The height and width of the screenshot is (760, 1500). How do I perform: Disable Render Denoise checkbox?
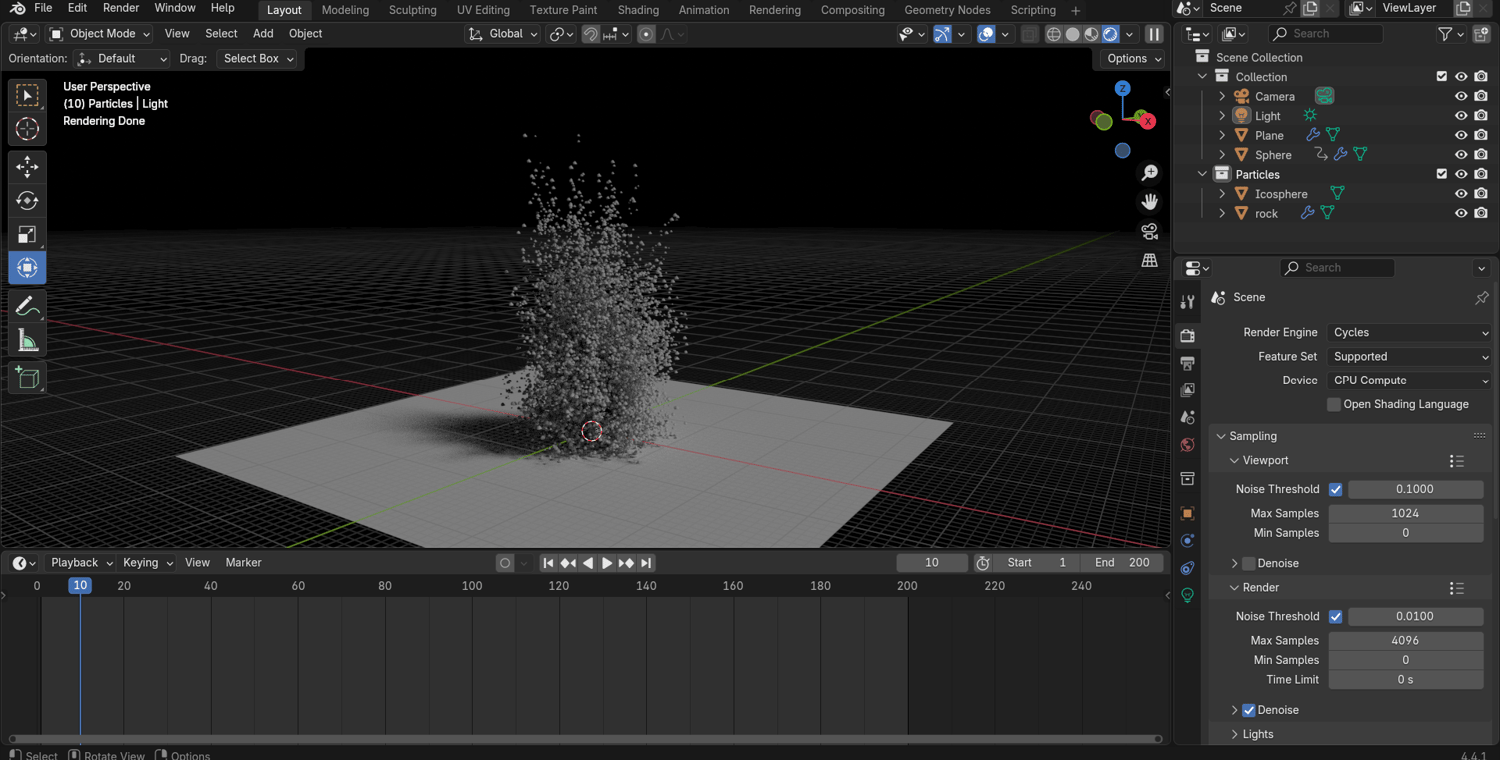point(1249,710)
